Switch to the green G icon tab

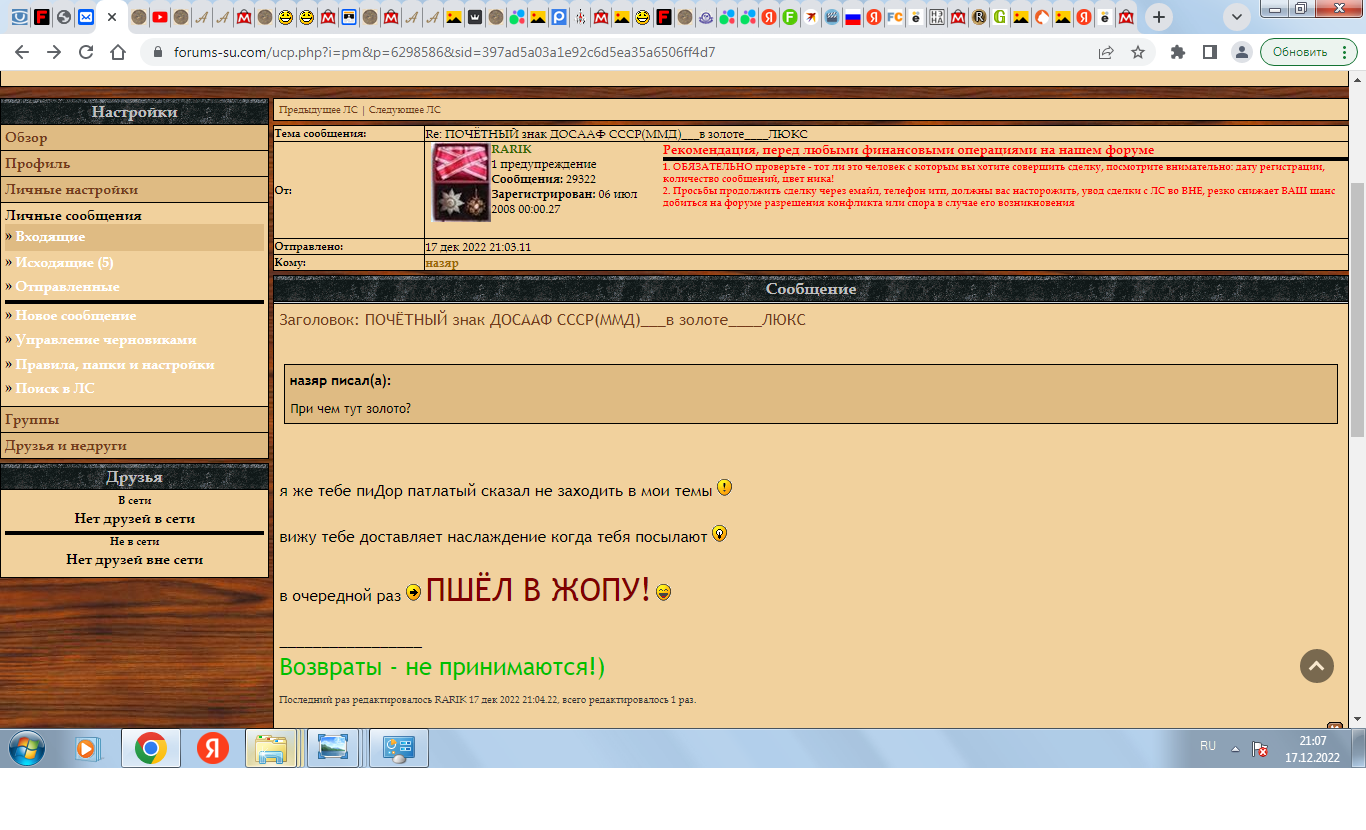(x=999, y=17)
